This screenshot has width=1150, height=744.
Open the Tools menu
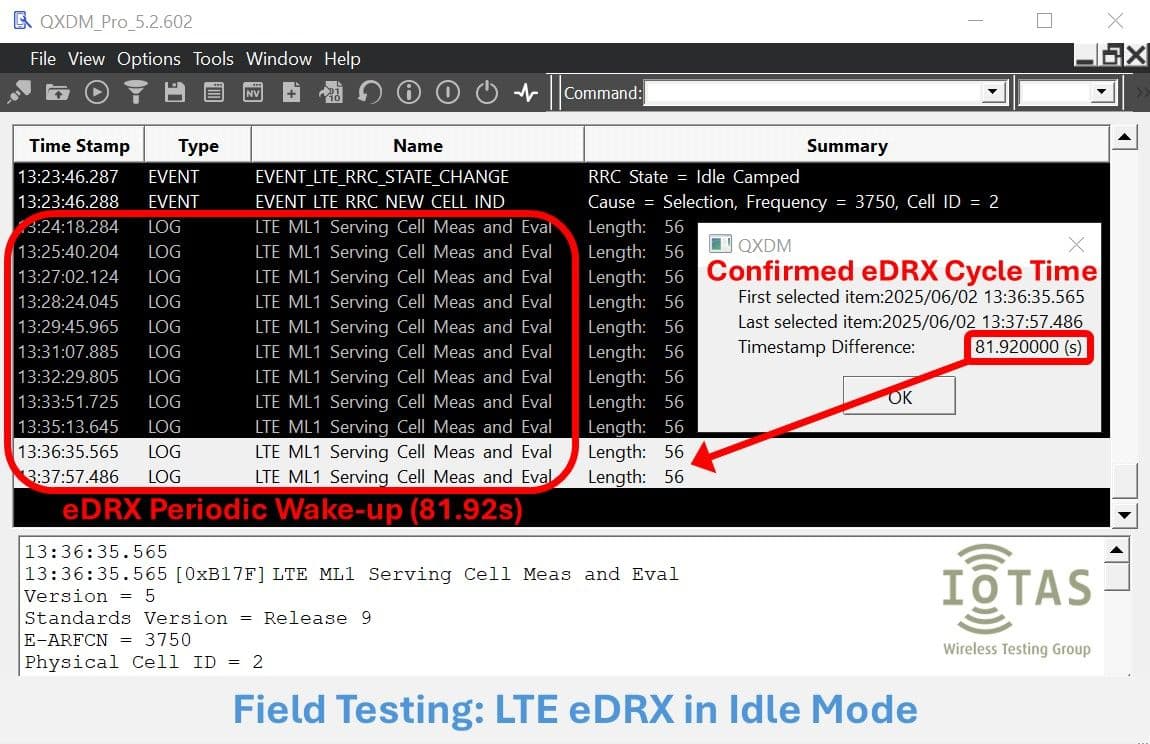(213, 59)
